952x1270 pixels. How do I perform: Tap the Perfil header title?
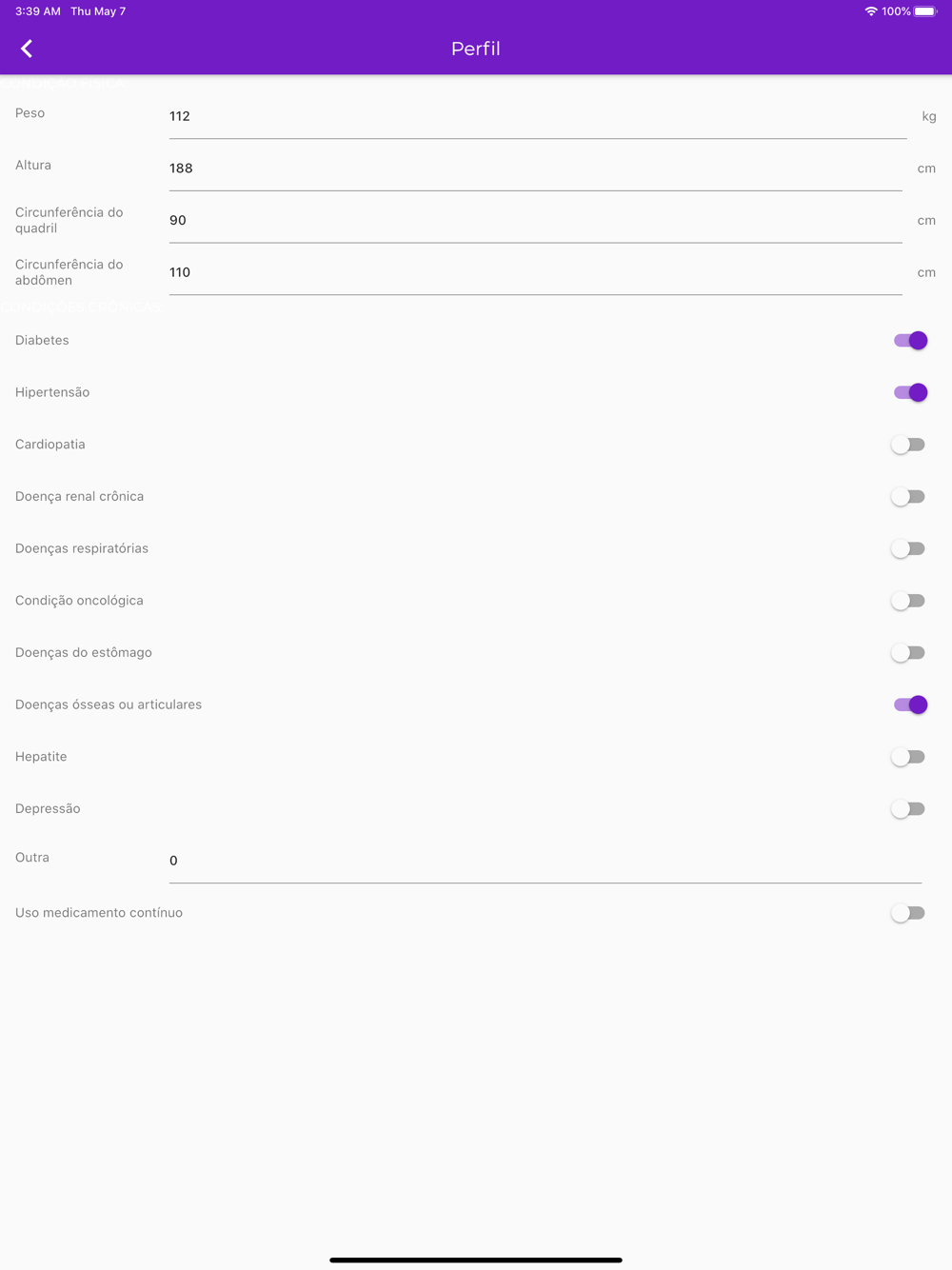click(x=476, y=49)
